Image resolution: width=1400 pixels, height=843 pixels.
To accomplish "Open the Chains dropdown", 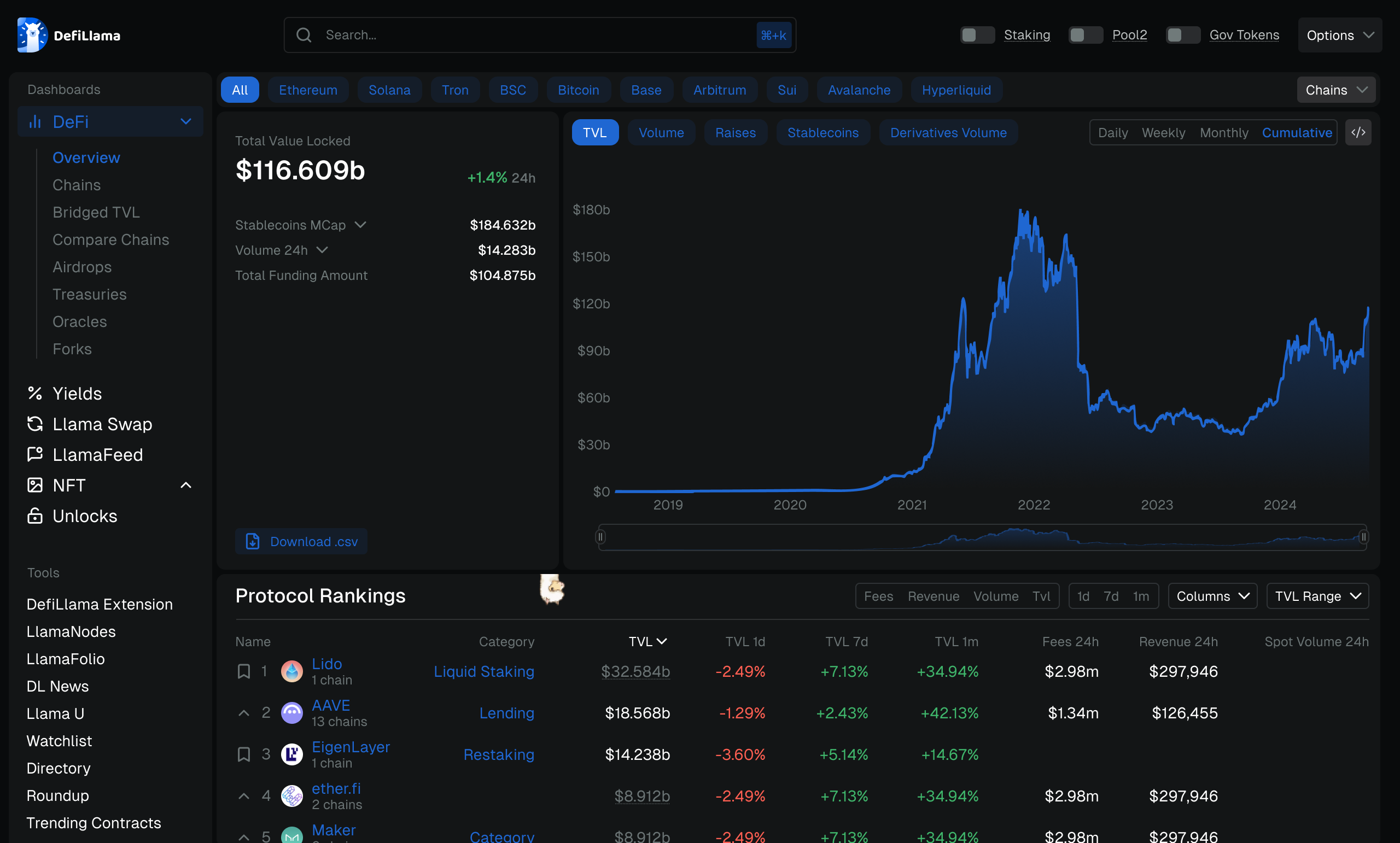I will [x=1336, y=90].
